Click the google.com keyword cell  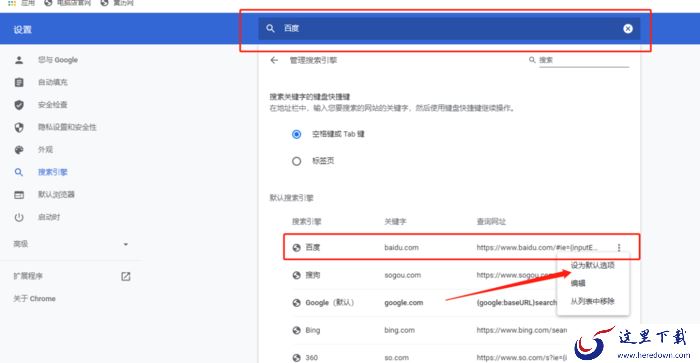404,303
